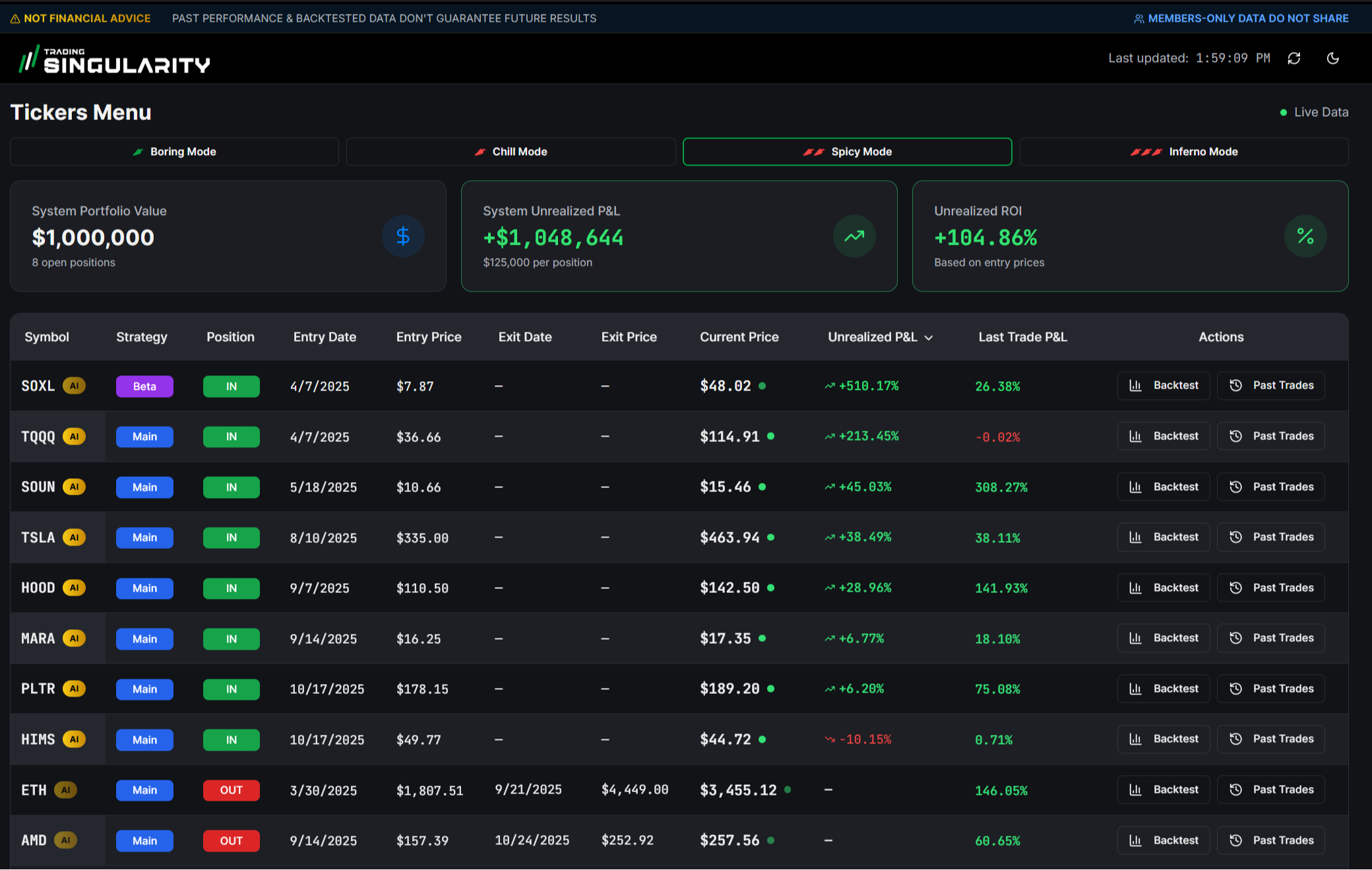
Task: Click the warning triangle next to NOT FINANCIAL ADVICE
Action: (15, 18)
